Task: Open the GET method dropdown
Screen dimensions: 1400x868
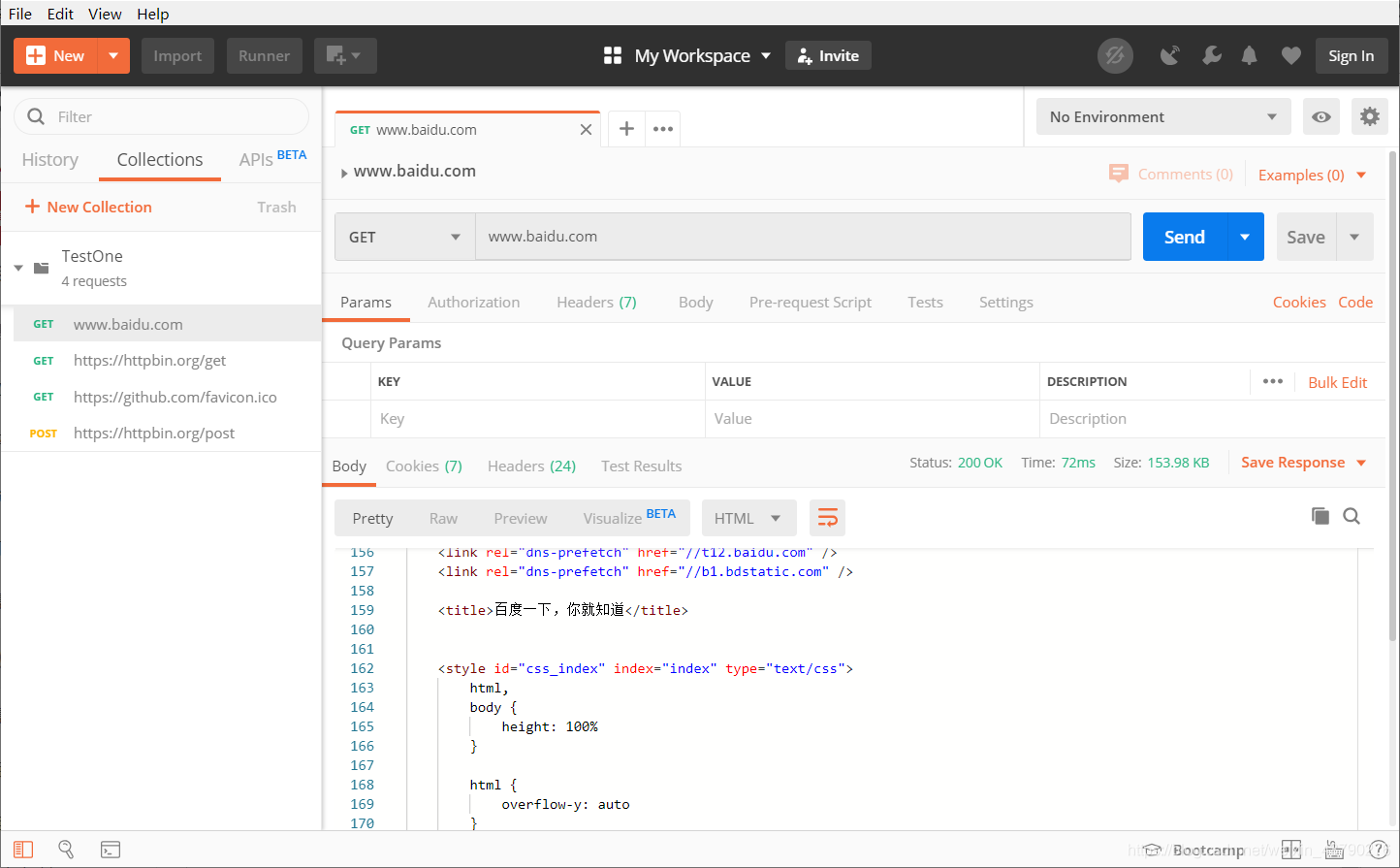Action: (404, 237)
